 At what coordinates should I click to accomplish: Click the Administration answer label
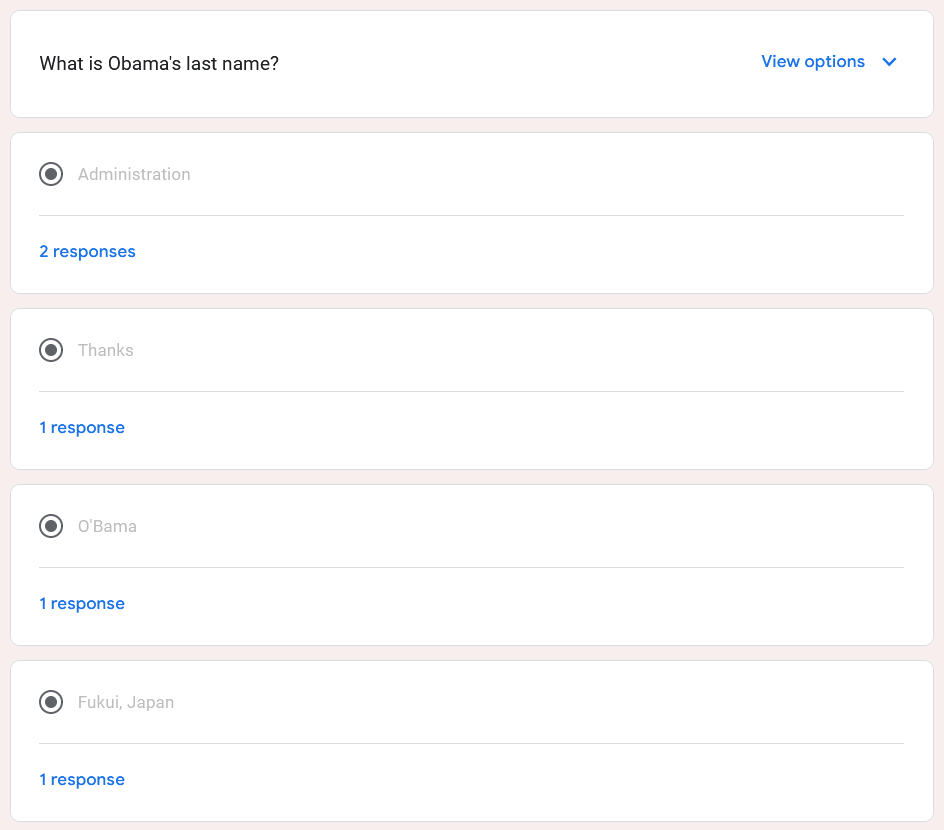click(134, 174)
